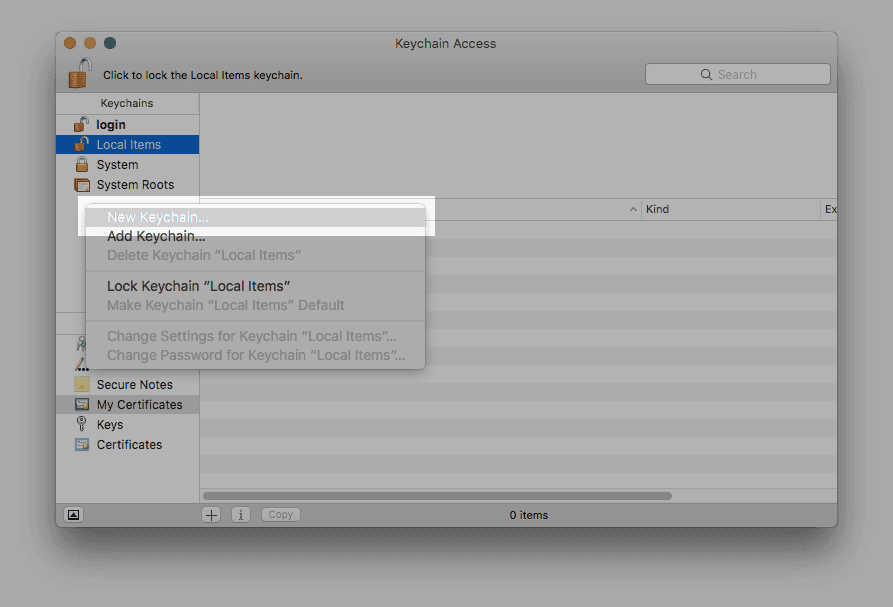Click the My Certificates category icon
893x607 pixels.
coord(82,405)
